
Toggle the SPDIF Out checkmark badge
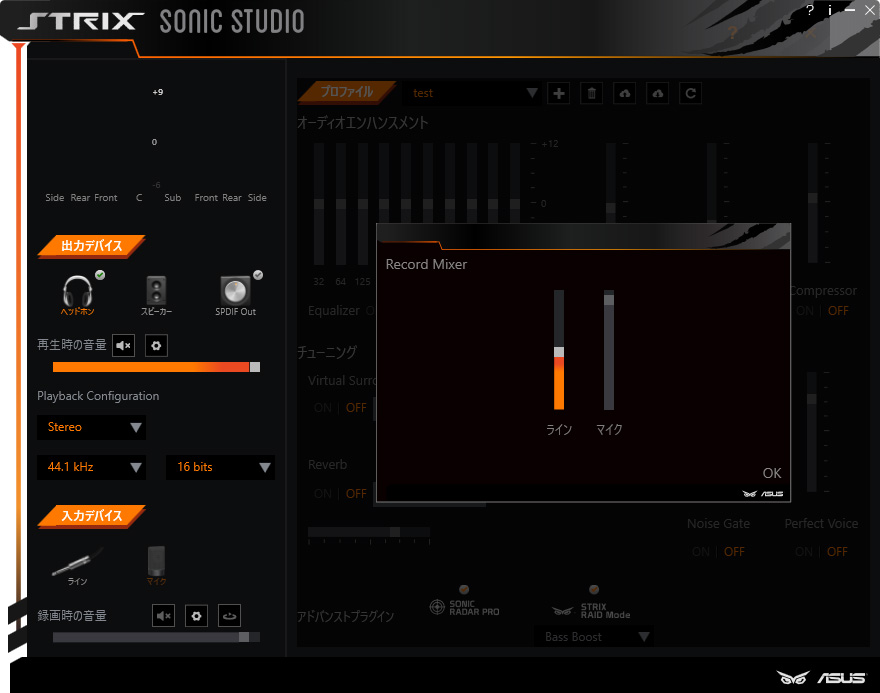[x=258, y=275]
